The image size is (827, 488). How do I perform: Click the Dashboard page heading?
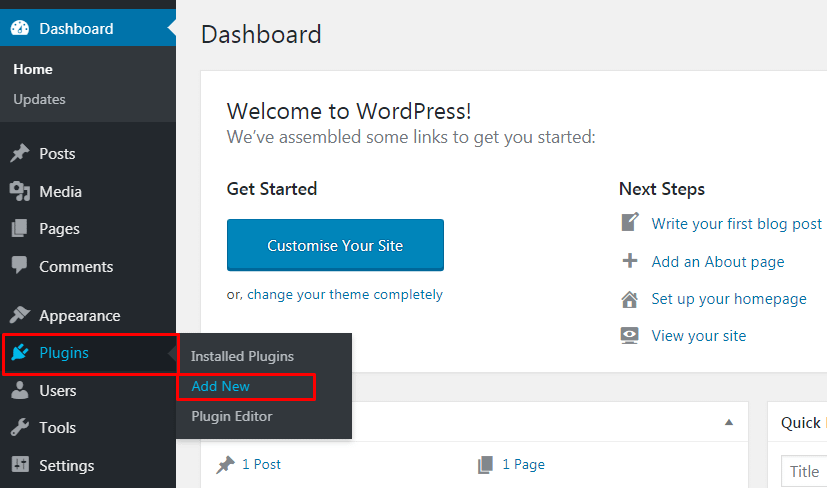(261, 35)
